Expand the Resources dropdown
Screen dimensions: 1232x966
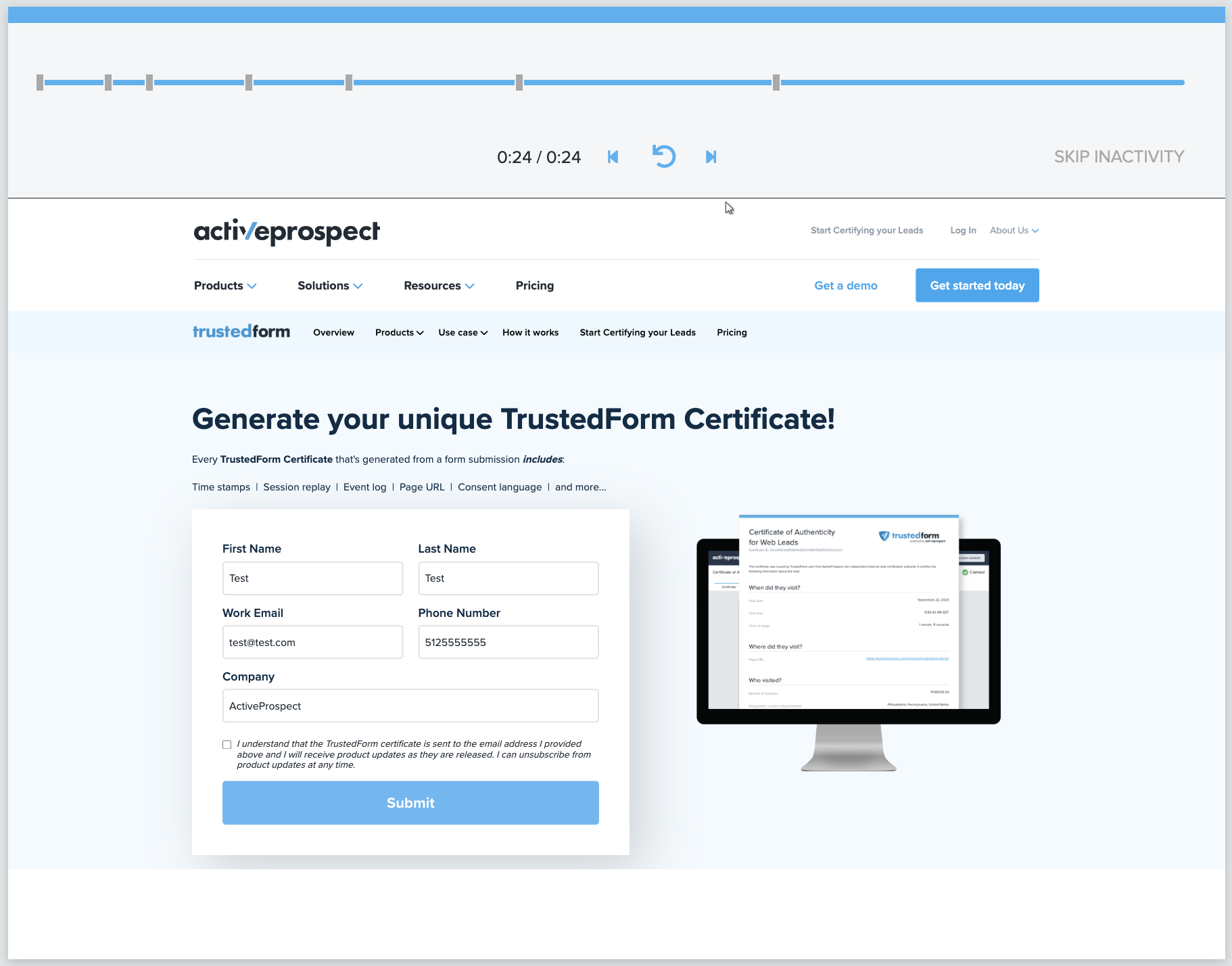(438, 285)
